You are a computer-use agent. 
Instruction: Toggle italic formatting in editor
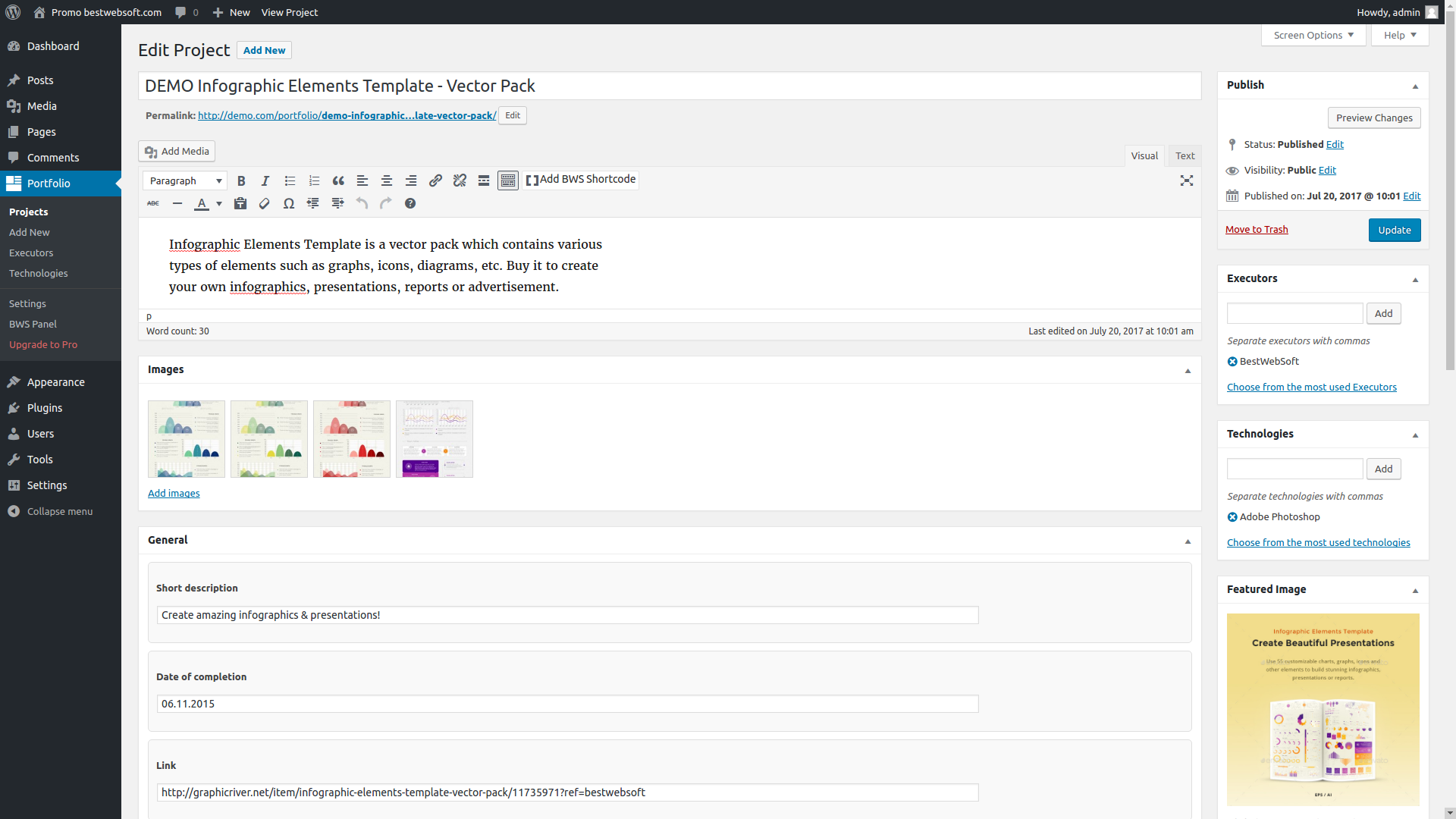tap(265, 180)
